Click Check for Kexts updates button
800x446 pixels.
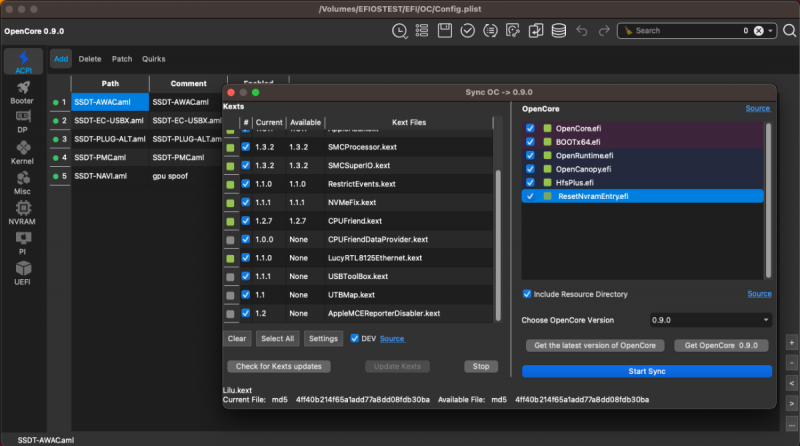click(x=279, y=366)
